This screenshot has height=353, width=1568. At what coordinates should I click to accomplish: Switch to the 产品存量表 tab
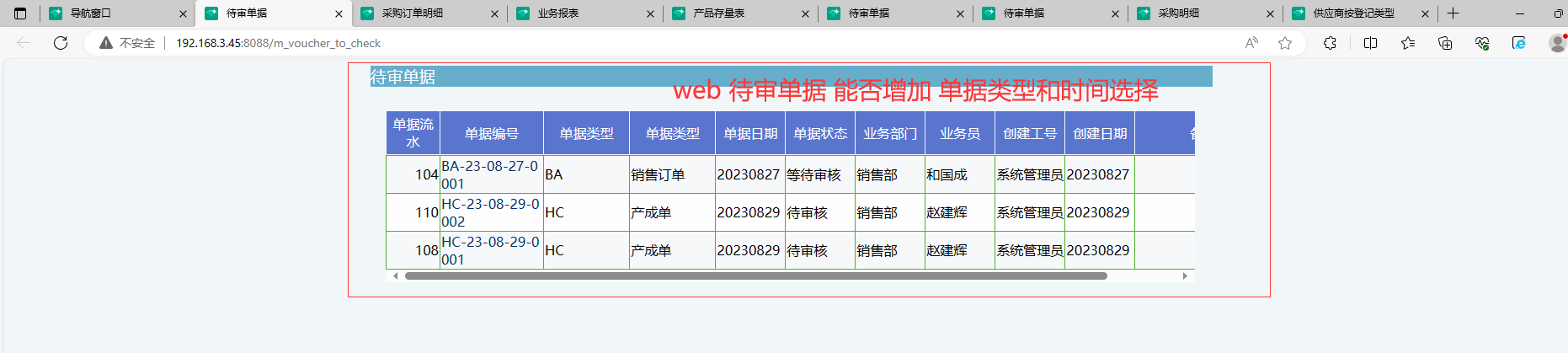tap(718, 13)
